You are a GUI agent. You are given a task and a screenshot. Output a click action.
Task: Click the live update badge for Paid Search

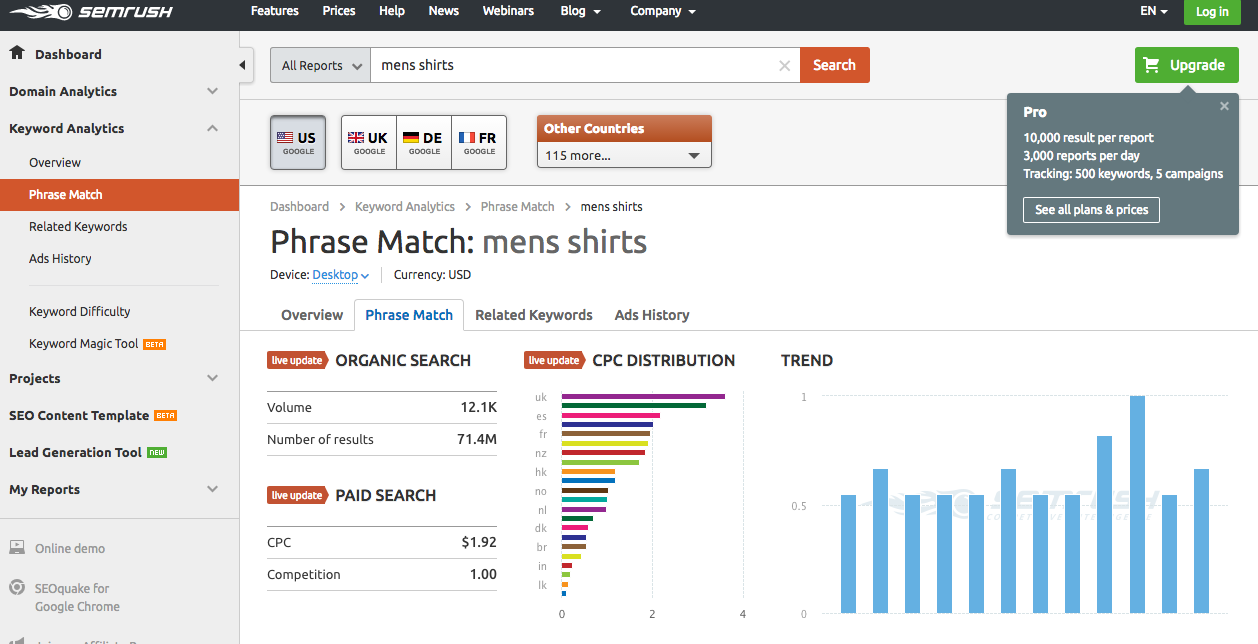298,495
